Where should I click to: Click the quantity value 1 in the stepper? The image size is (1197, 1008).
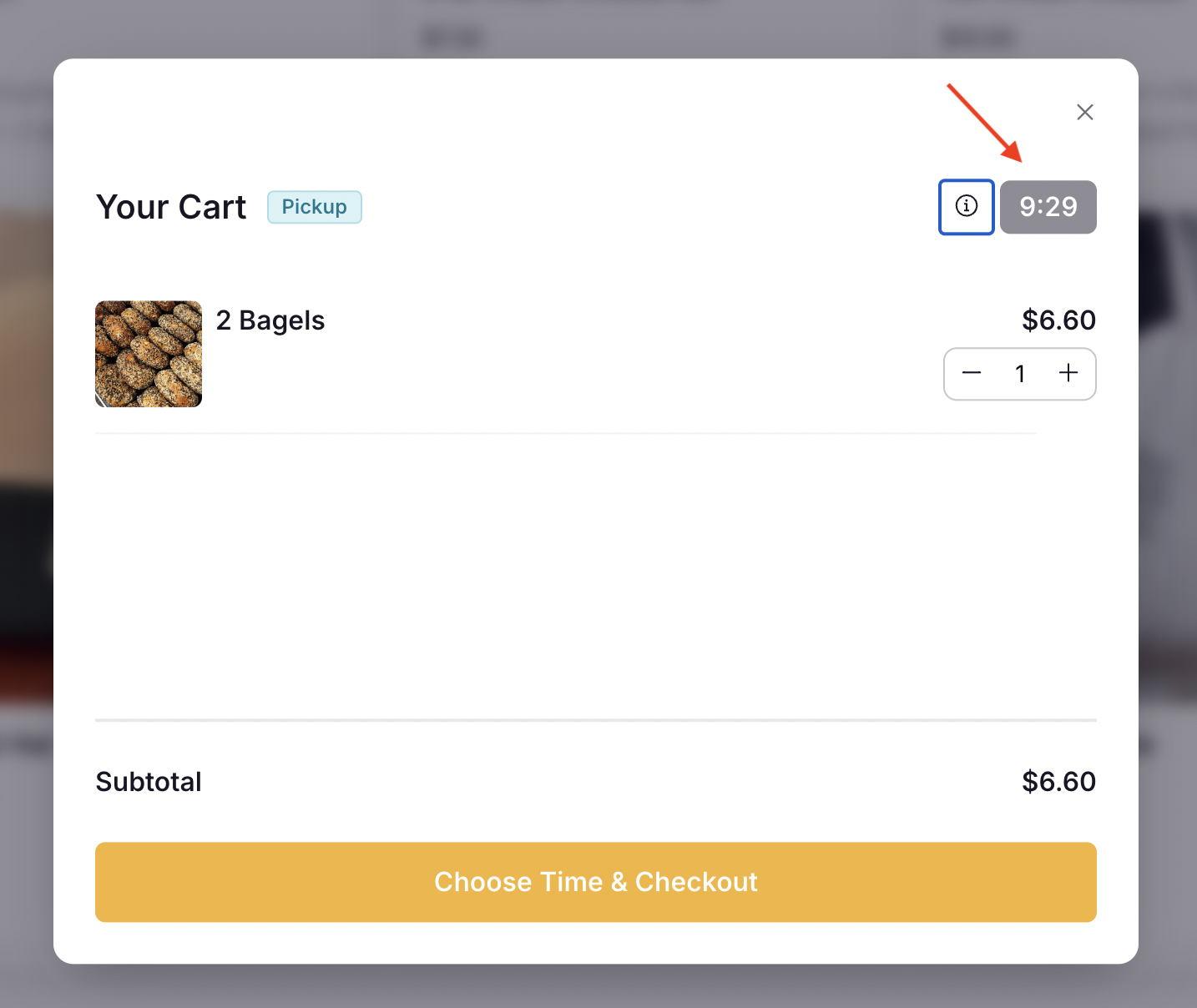tap(1020, 374)
